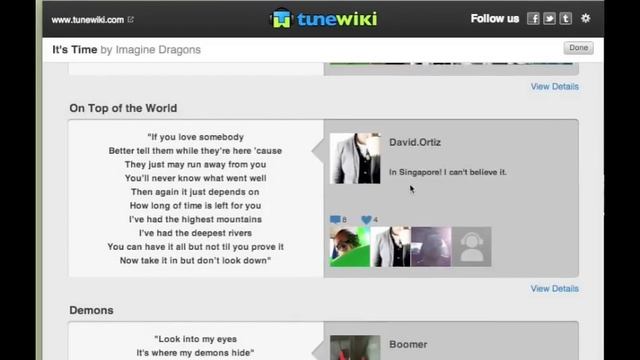Open the gray jacket liker thumbnail

coord(390,247)
